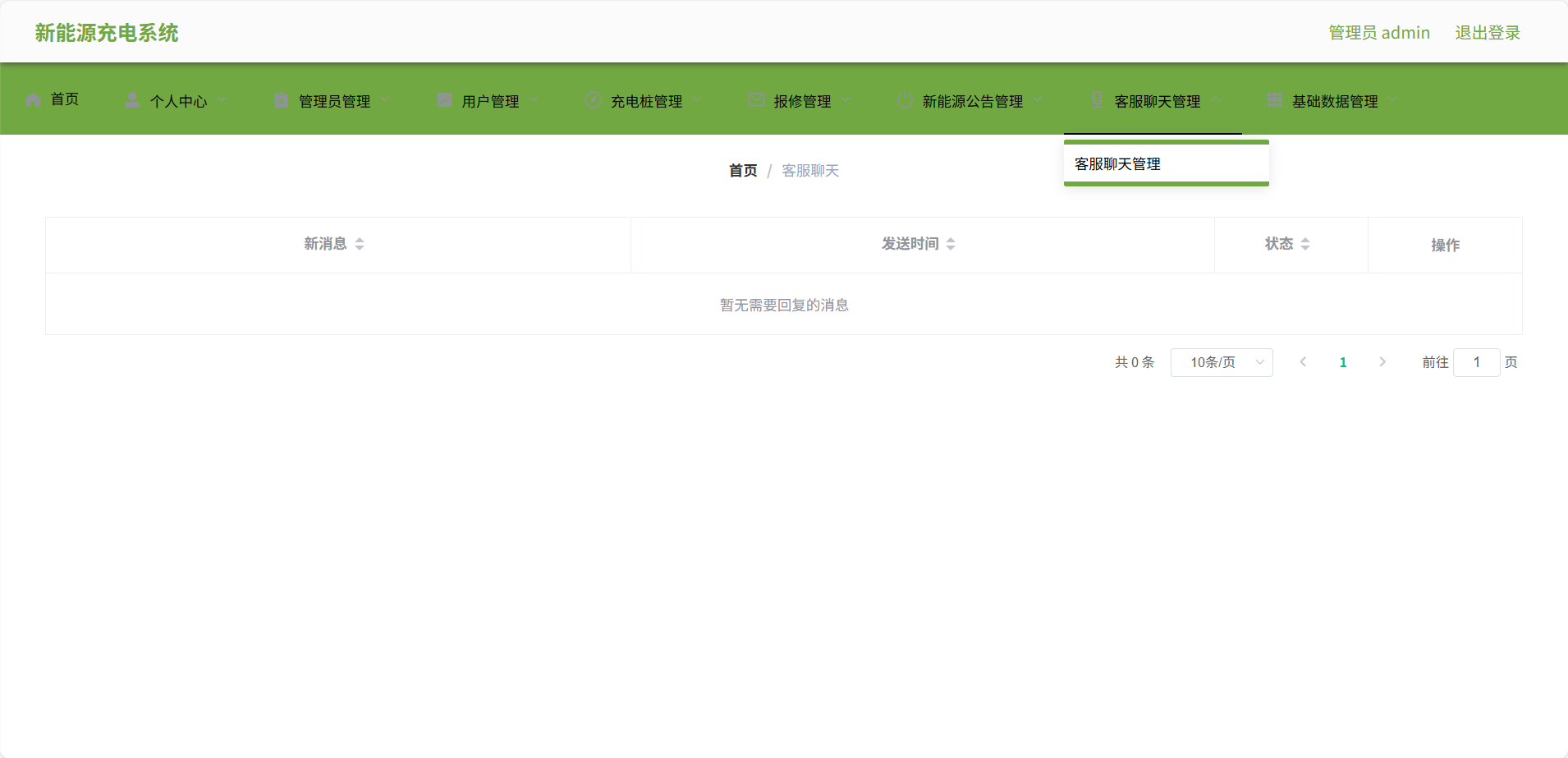Click the 客服聊天 breadcrumb item
This screenshot has width=1568, height=758.
pos(810,170)
